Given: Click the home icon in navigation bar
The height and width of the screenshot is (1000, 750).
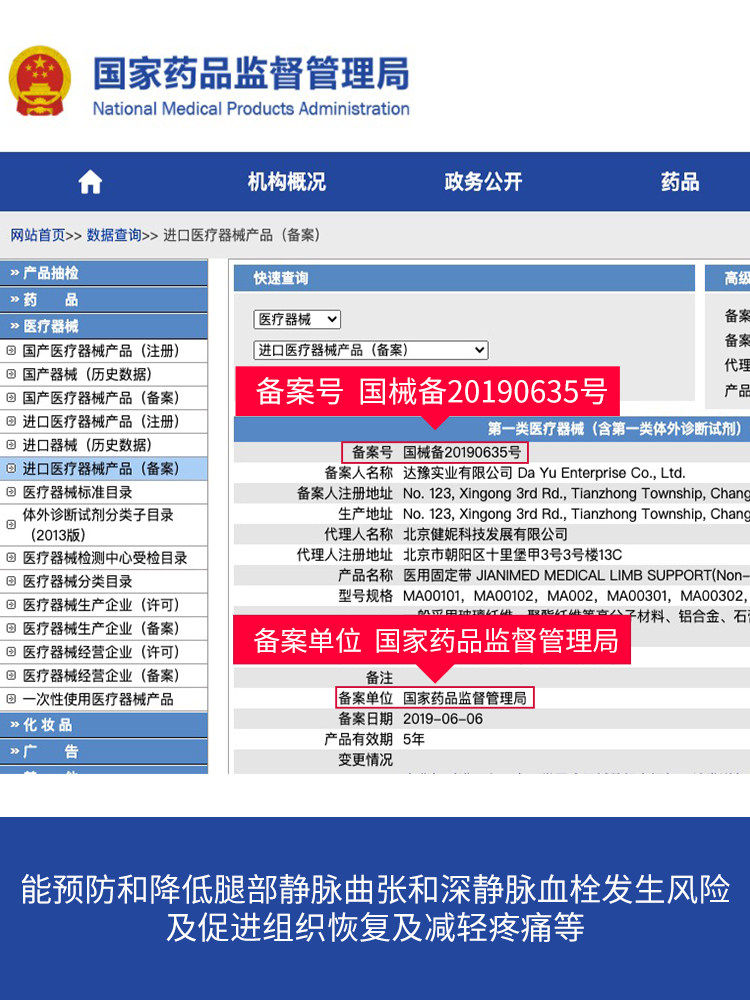Looking at the screenshot, I should [90, 182].
